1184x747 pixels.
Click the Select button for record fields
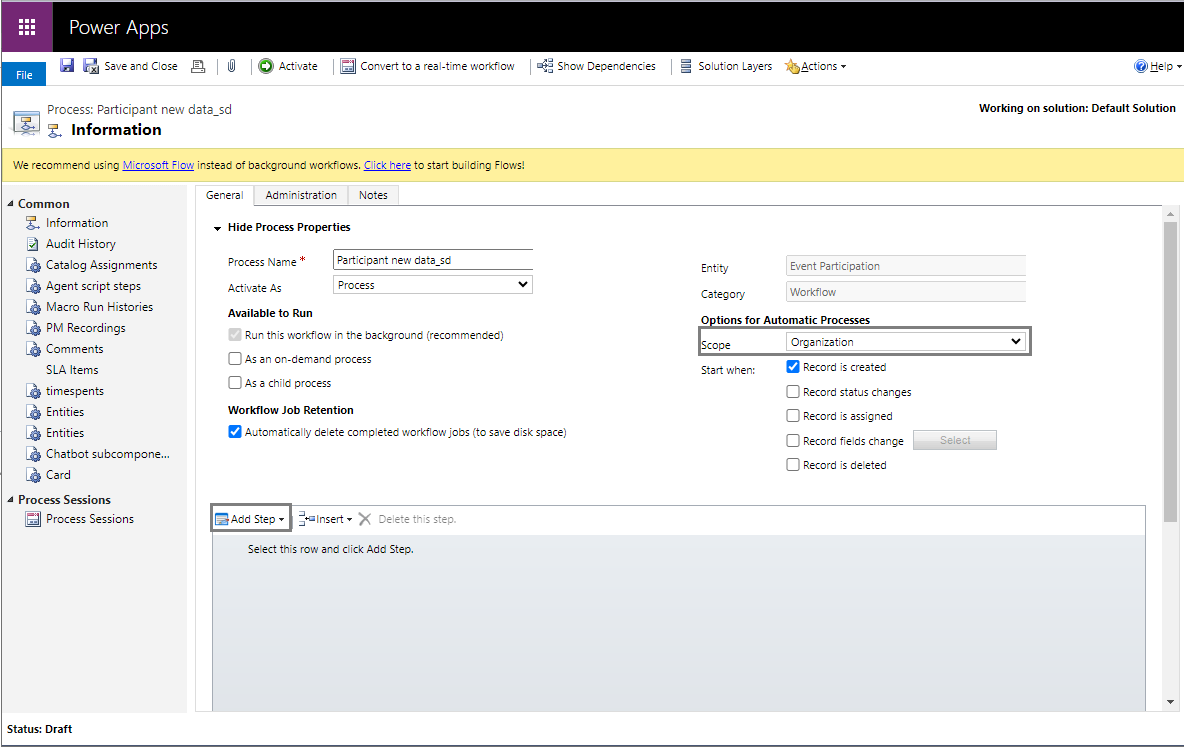click(x=955, y=440)
